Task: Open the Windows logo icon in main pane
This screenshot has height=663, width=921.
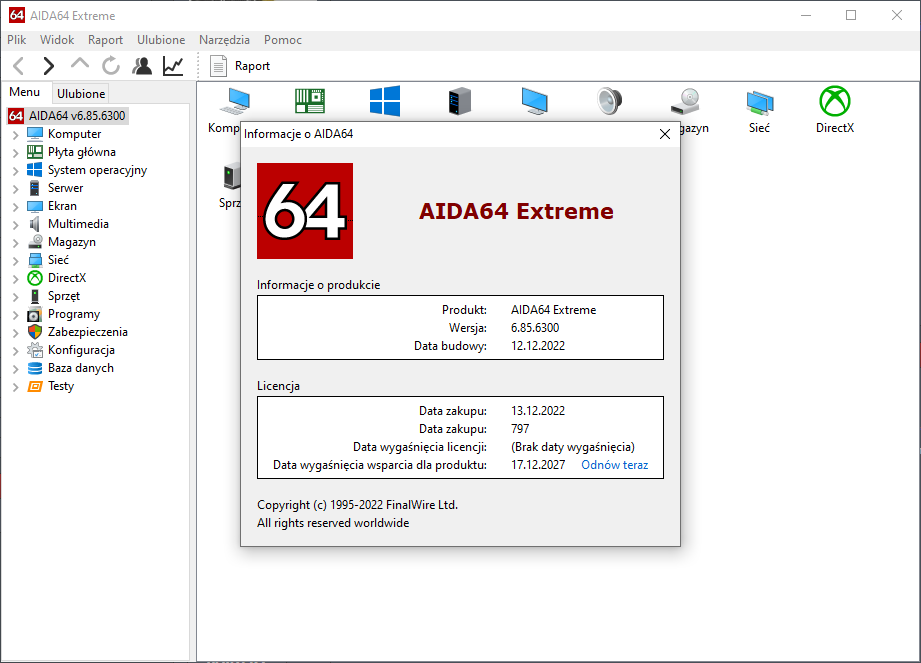Action: (385, 101)
